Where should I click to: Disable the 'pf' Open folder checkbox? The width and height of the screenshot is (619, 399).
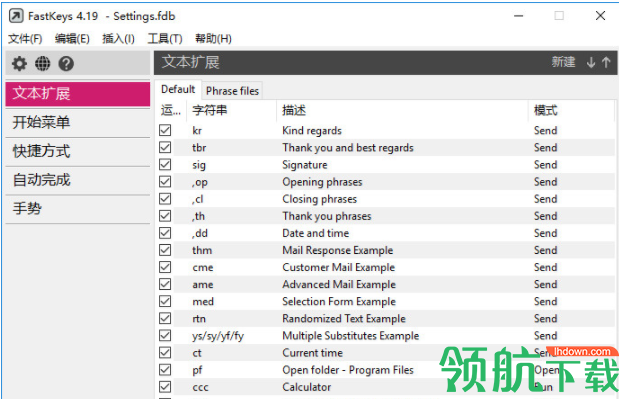[165, 370]
